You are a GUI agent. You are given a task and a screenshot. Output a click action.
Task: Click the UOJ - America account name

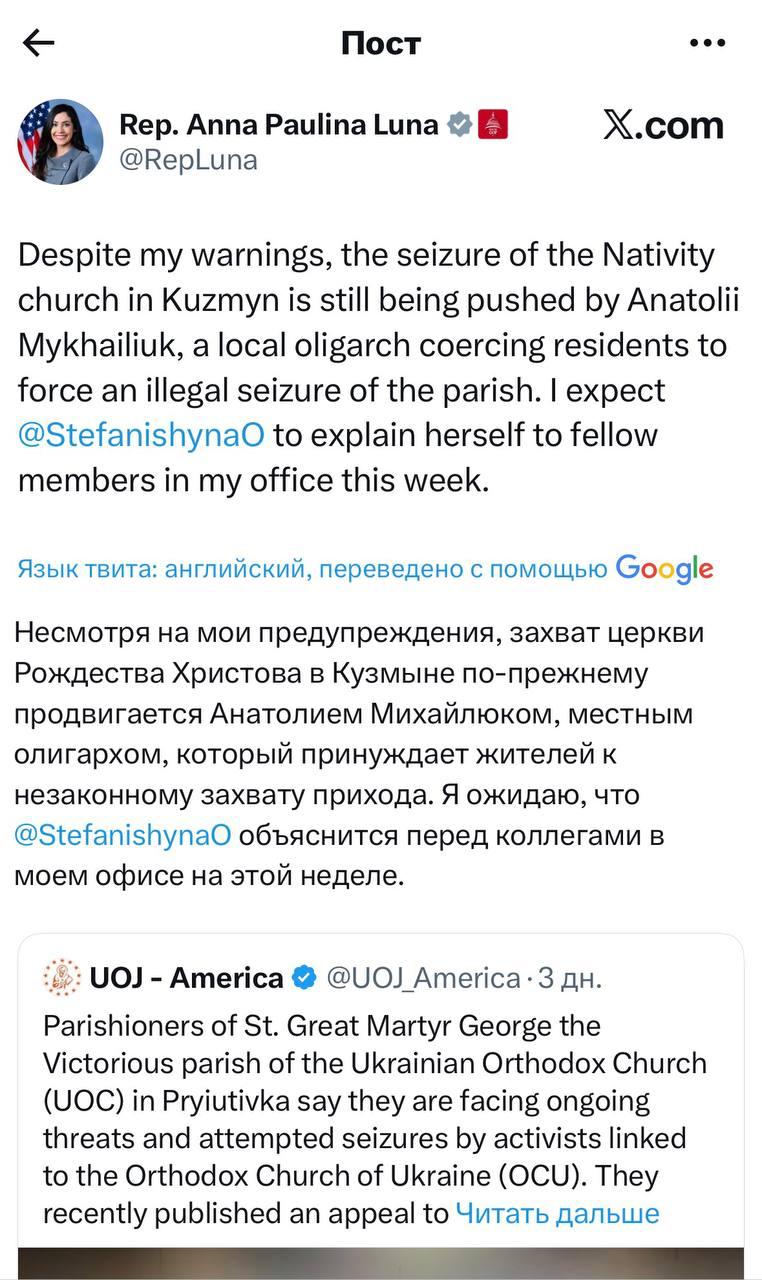pyautogui.click(x=186, y=977)
